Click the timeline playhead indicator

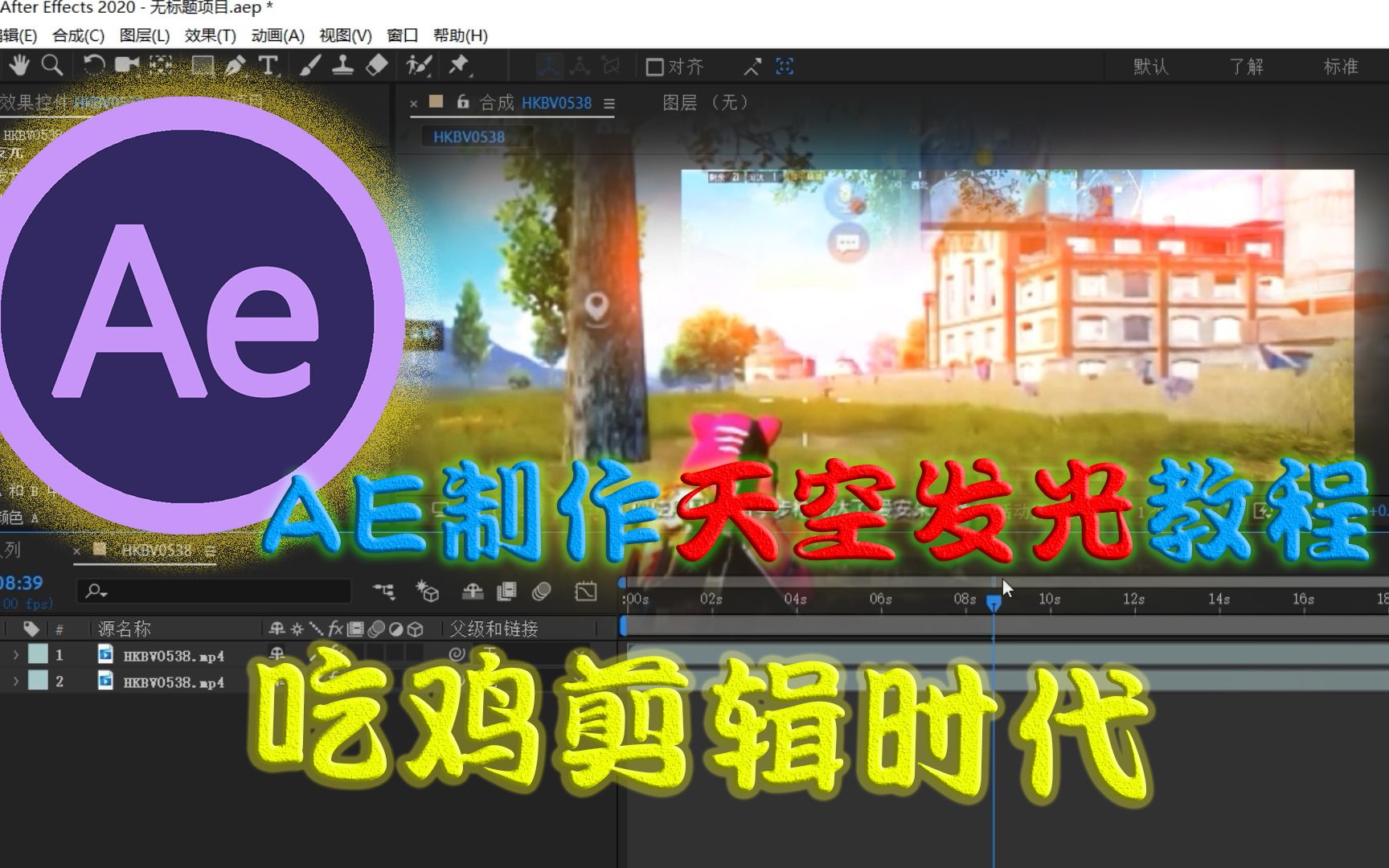coord(994,603)
